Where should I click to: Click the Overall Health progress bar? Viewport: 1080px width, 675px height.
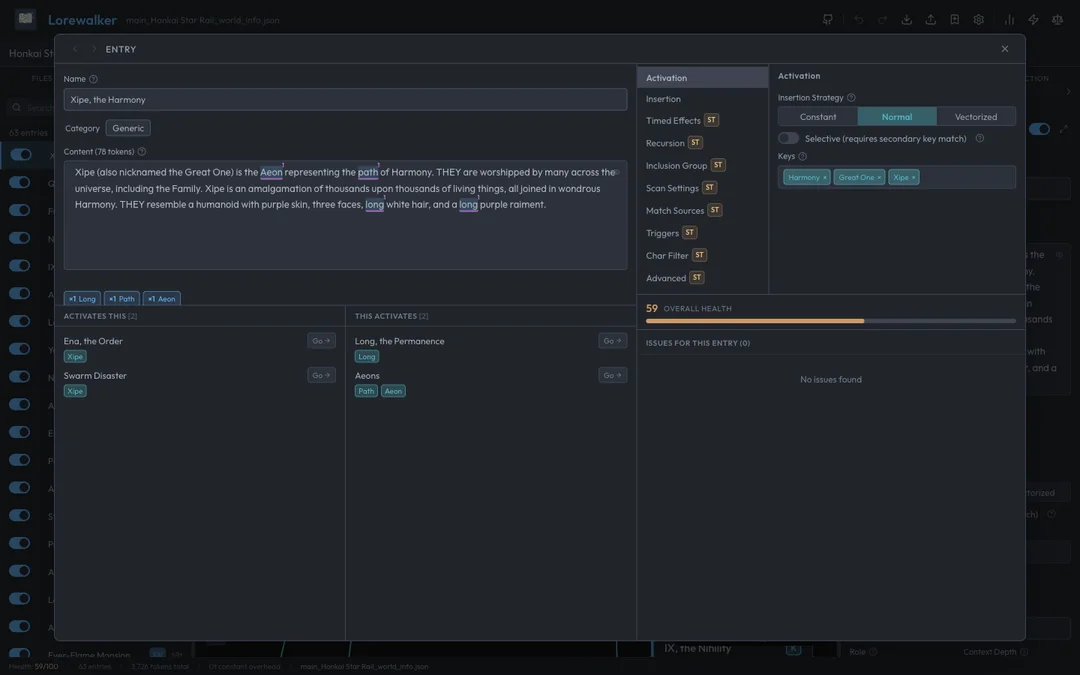pos(830,321)
